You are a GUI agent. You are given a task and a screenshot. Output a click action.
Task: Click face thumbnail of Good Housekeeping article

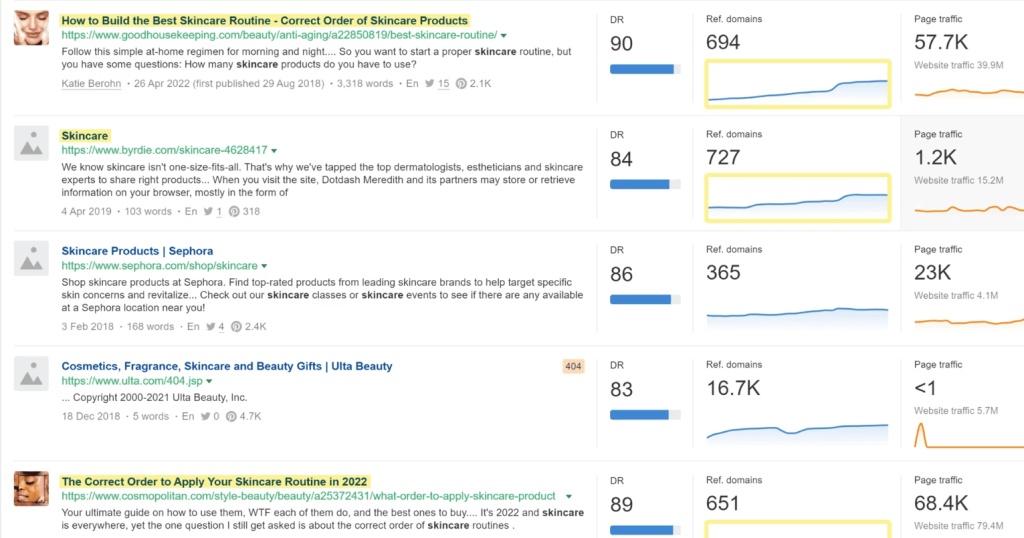pos(31,27)
